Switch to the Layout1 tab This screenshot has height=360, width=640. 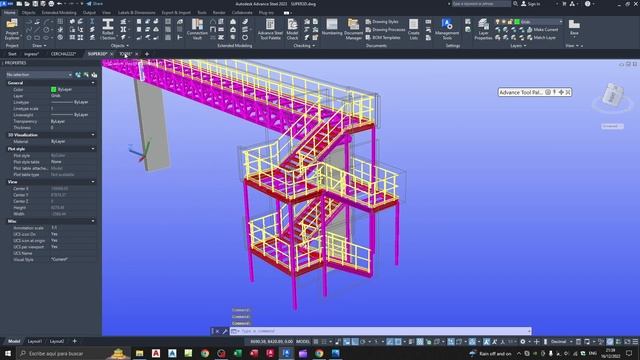tap(35, 341)
